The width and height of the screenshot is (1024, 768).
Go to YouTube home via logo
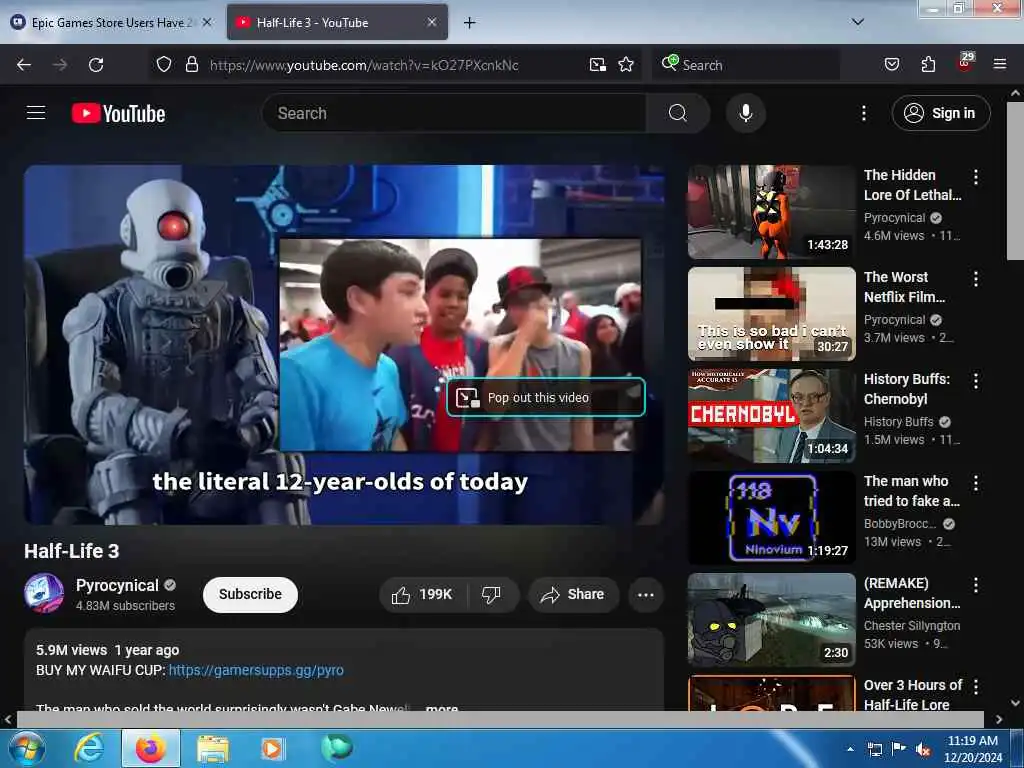[x=118, y=113]
